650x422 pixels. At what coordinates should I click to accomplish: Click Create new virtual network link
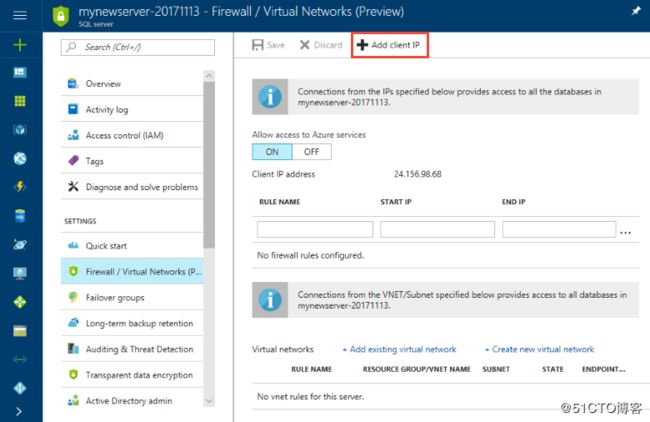(539, 349)
